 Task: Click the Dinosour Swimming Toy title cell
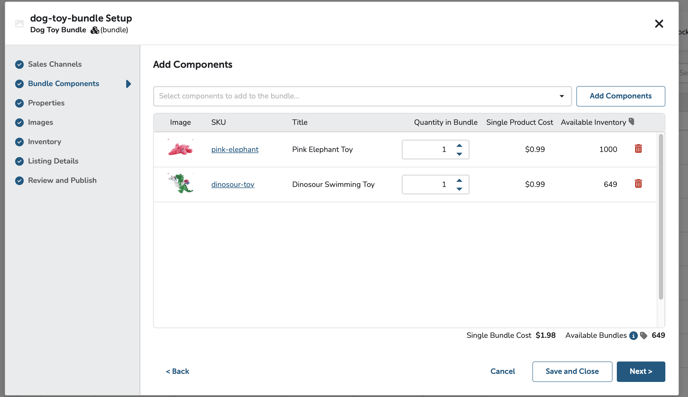tap(333, 184)
